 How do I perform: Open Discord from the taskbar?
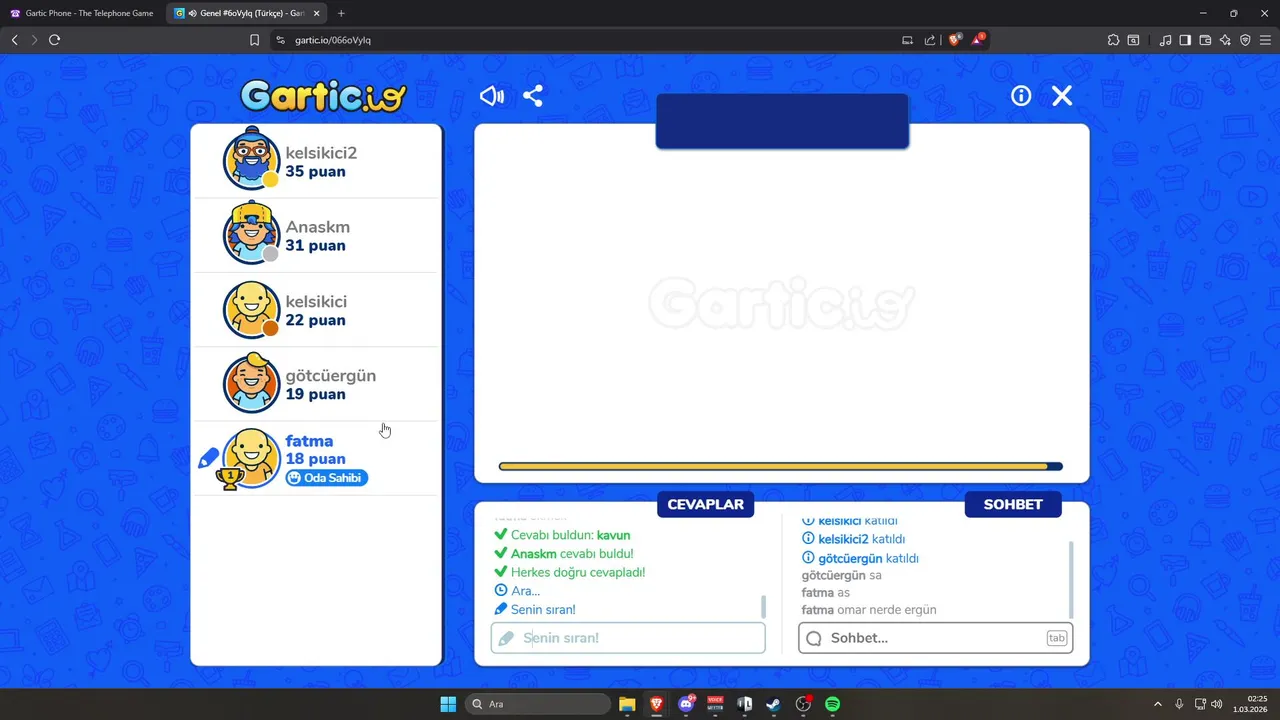[686, 704]
